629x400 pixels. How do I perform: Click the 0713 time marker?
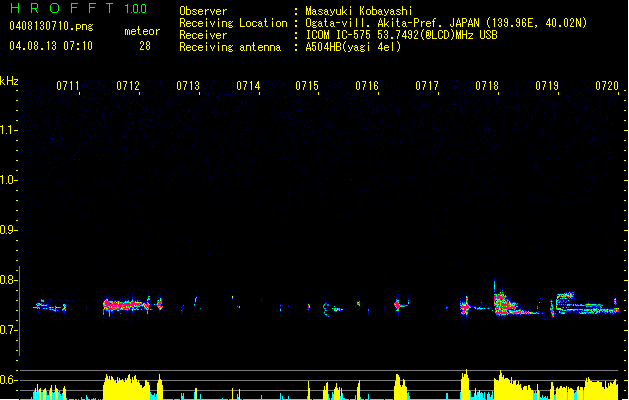pyautogui.click(x=188, y=86)
